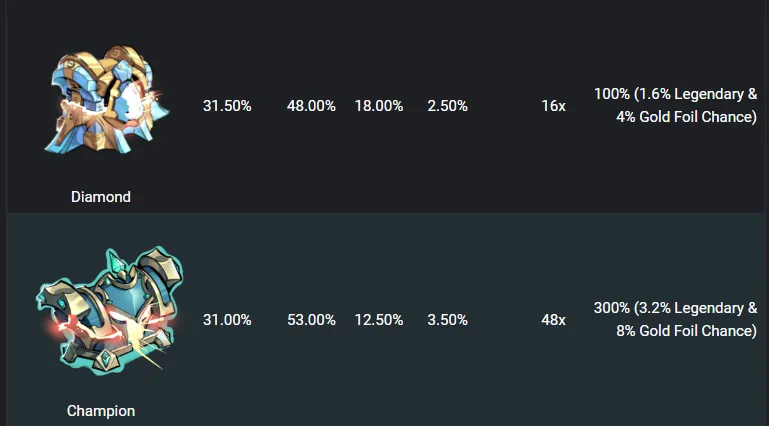Click the '8% Gold Foil Chance)' line
The height and width of the screenshot is (426, 769).
[x=687, y=331]
